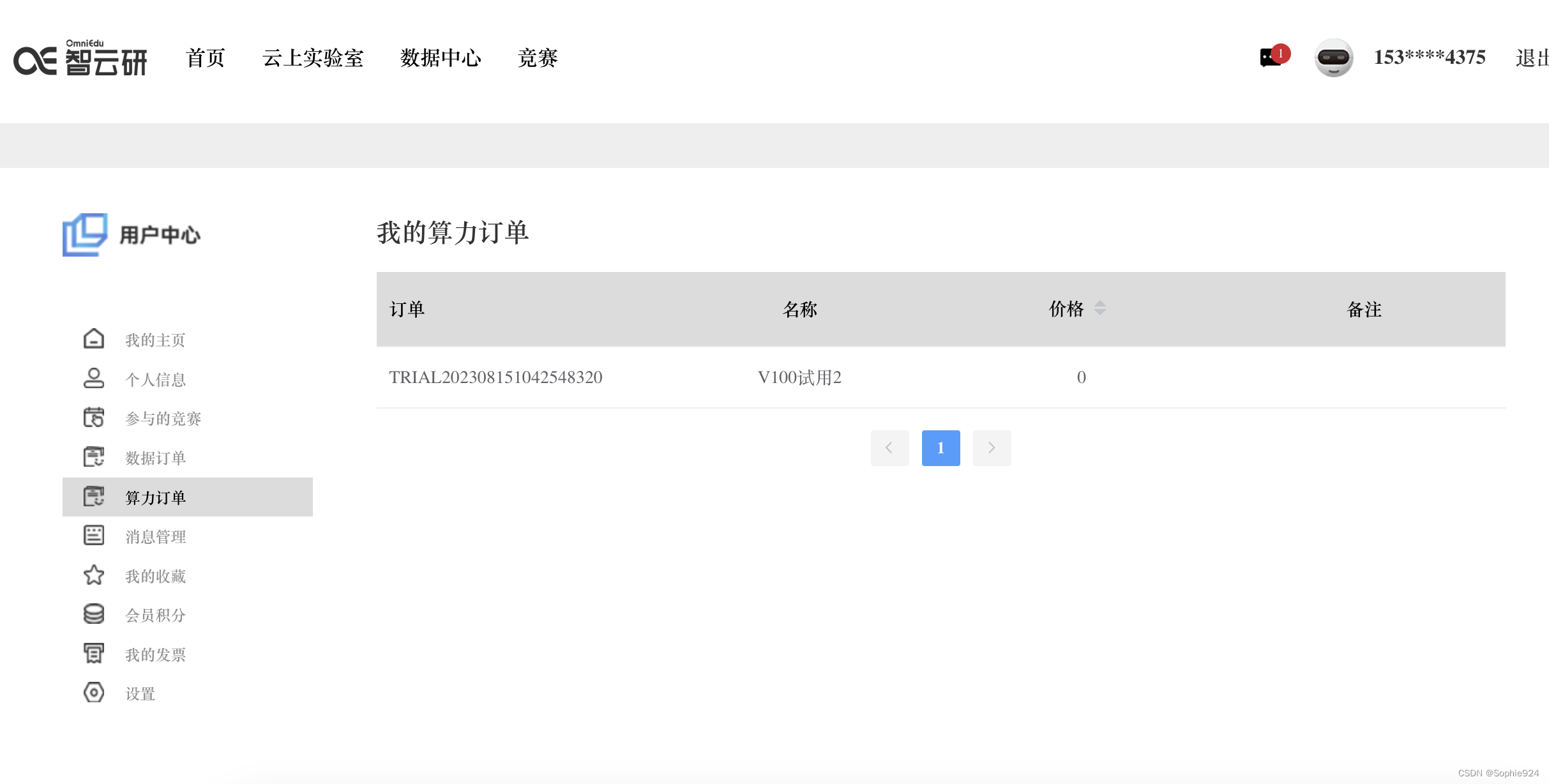Click the person icon beside 个人信息

[x=94, y=379]
